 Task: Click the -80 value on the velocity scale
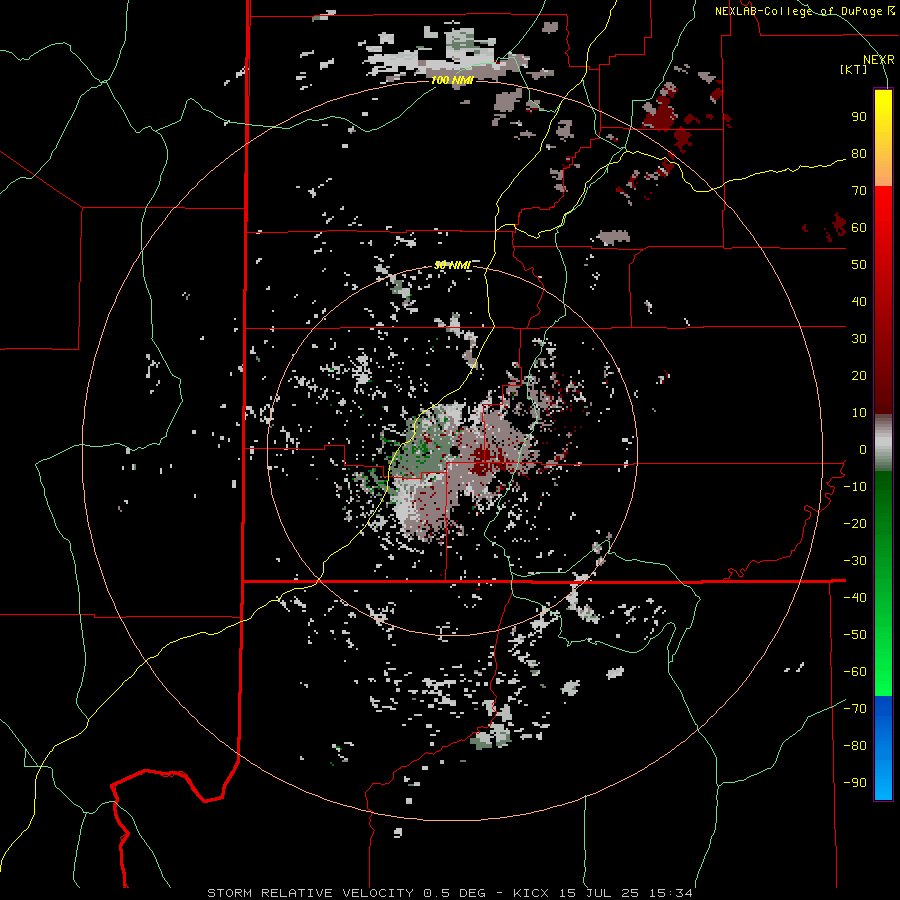click(x=855, y=746)
